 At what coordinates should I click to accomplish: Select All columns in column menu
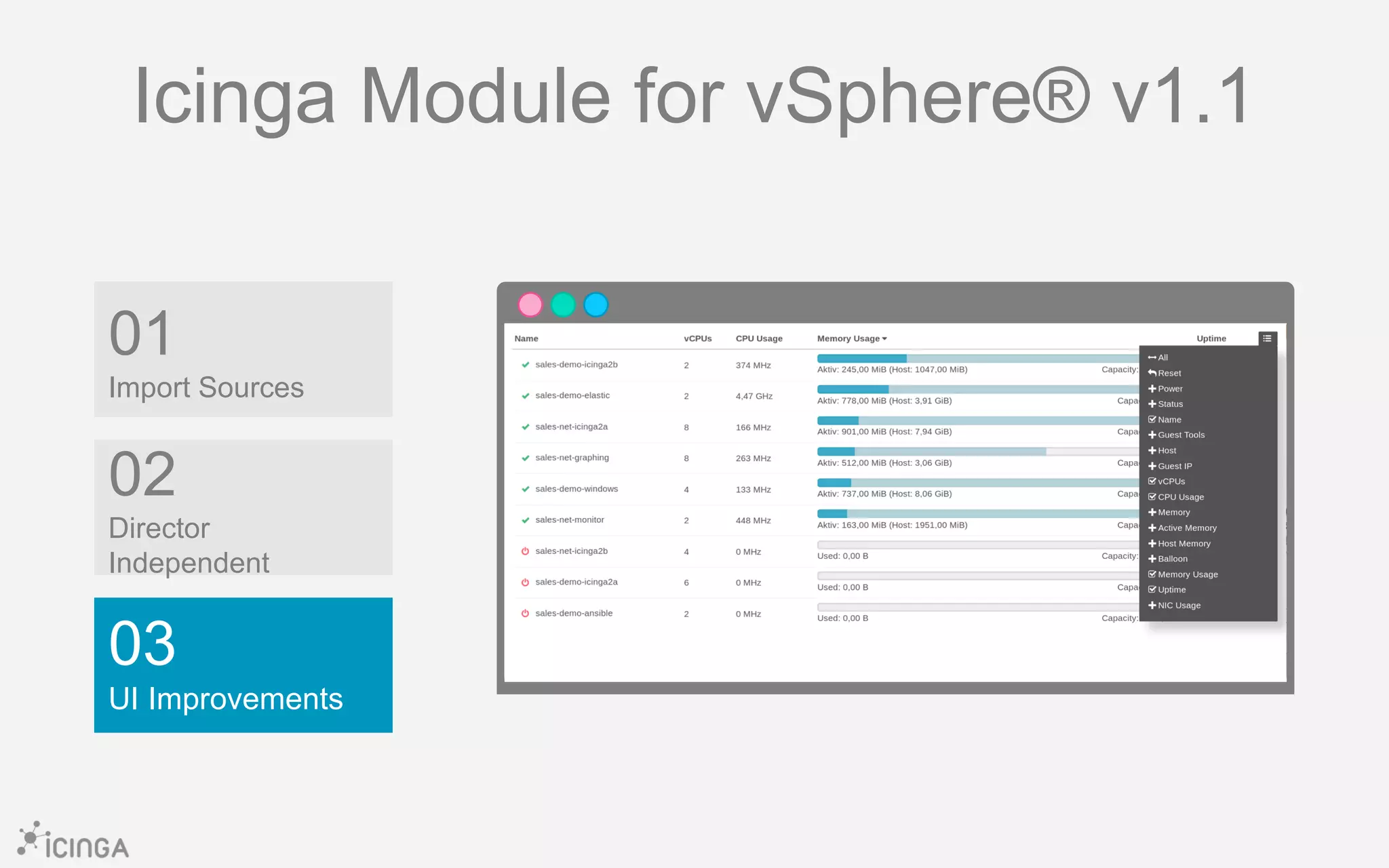(1158, 357)
